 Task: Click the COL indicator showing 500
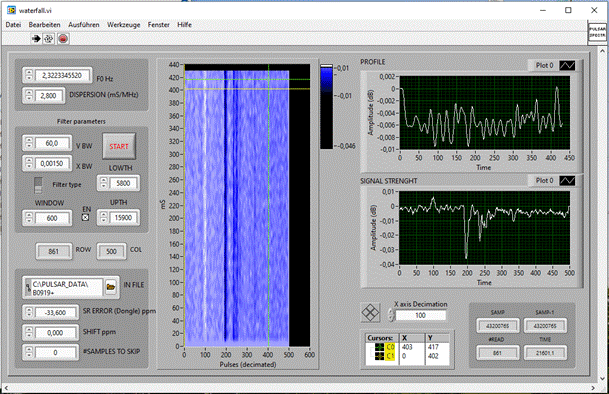[111, 251]
